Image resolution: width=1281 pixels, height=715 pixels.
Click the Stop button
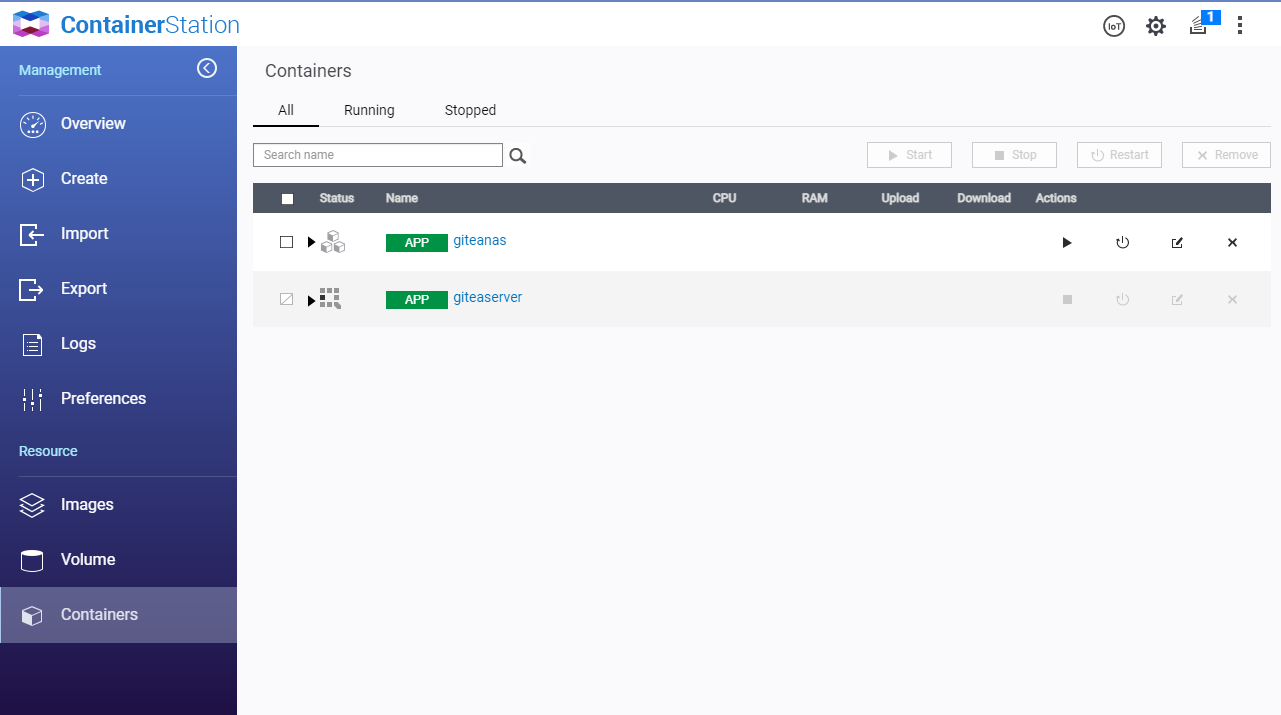click(1014, 155)
